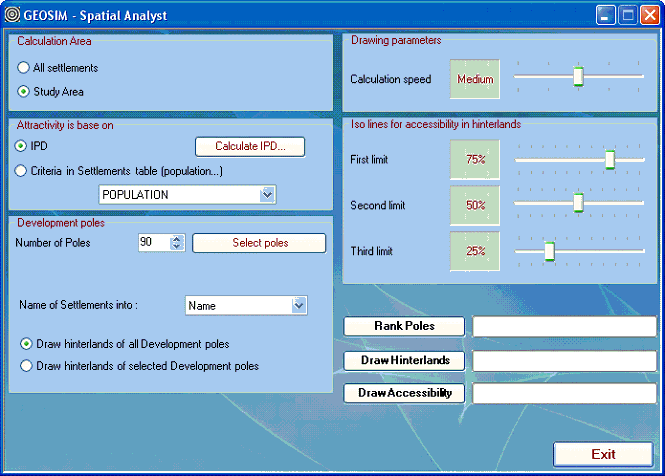Decrease Number of Poles with down arrow

click(x=177, y=246)
